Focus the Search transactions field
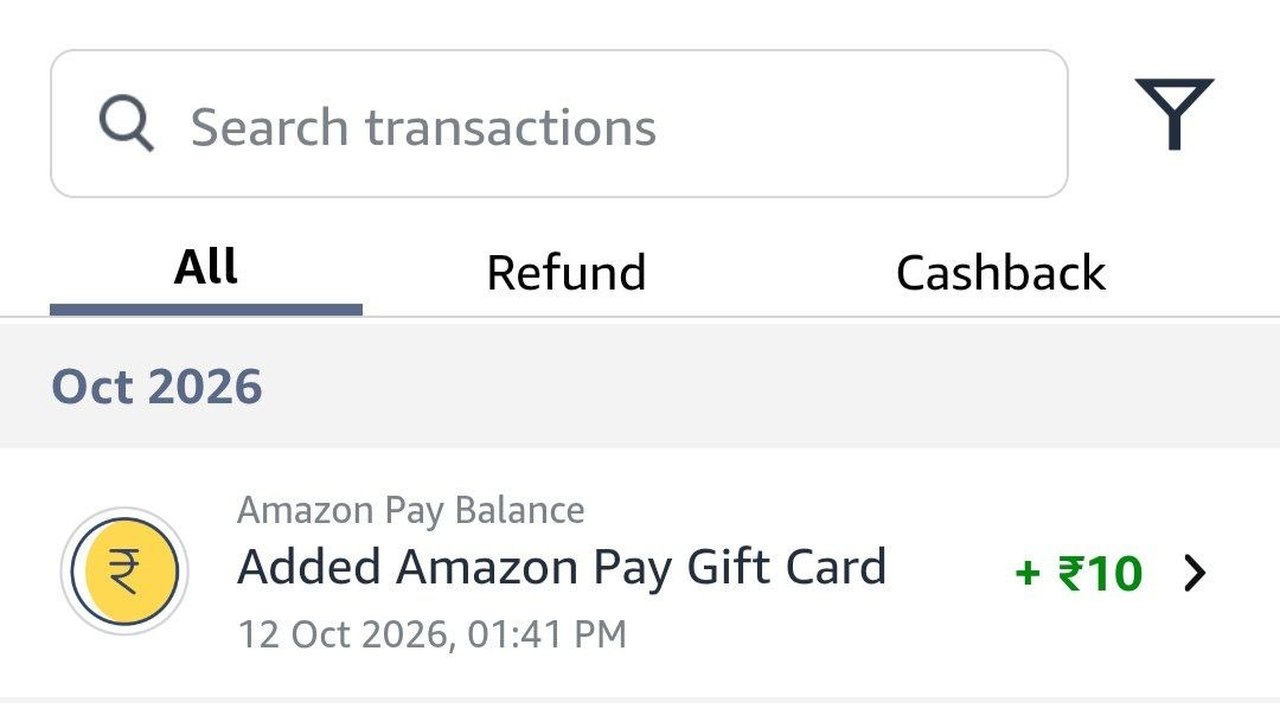 coord(559,123)
